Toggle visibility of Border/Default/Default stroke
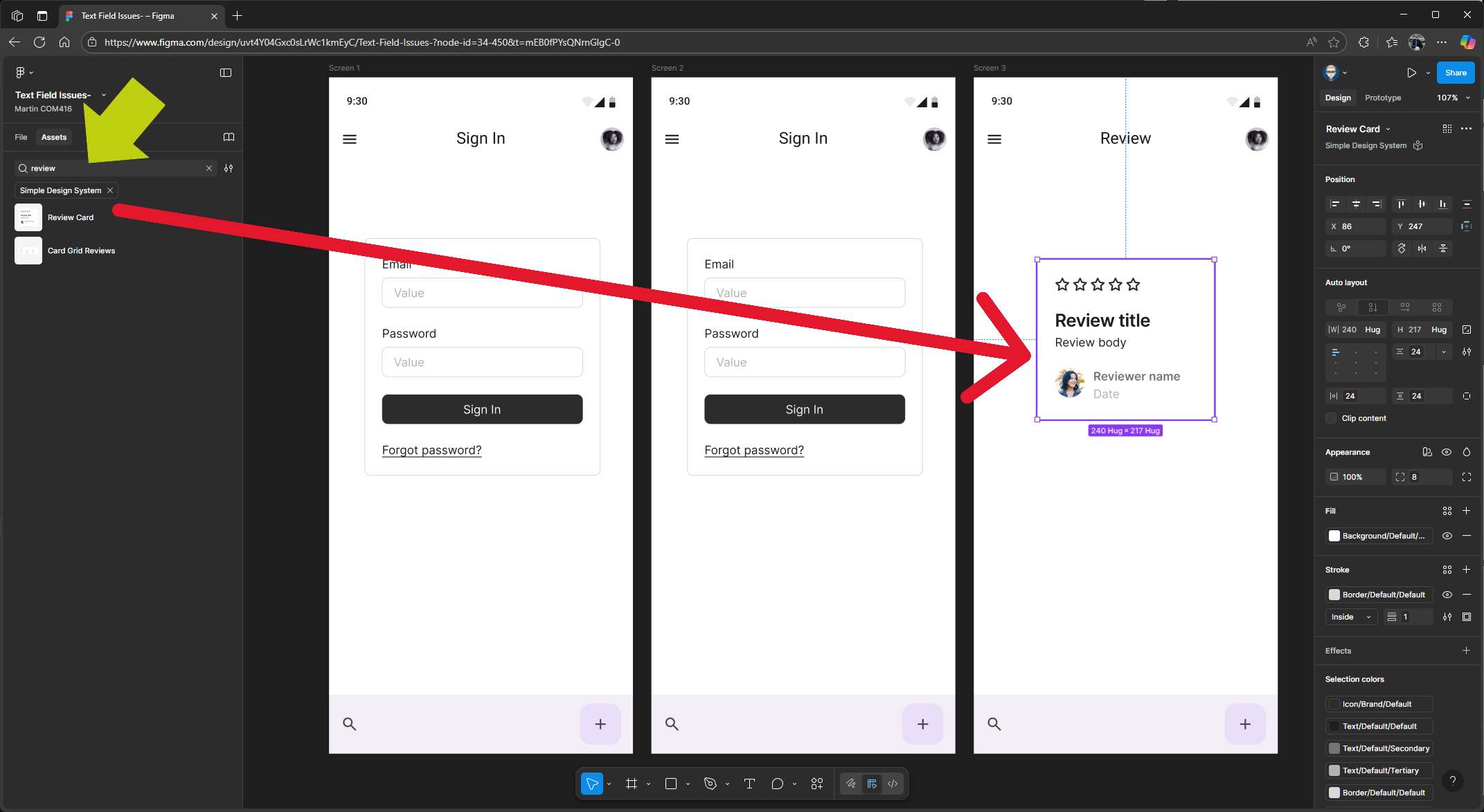 (1447, 595)
